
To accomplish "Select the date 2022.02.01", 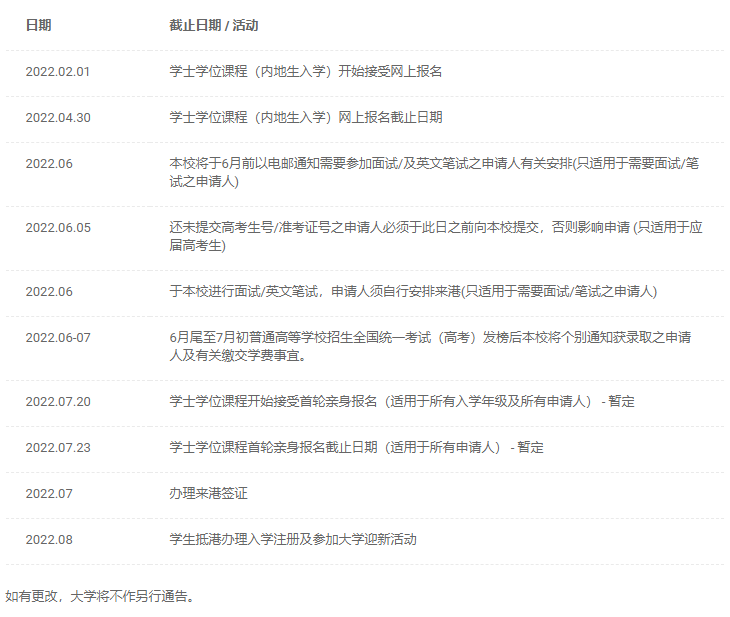I will coord(57,72).
